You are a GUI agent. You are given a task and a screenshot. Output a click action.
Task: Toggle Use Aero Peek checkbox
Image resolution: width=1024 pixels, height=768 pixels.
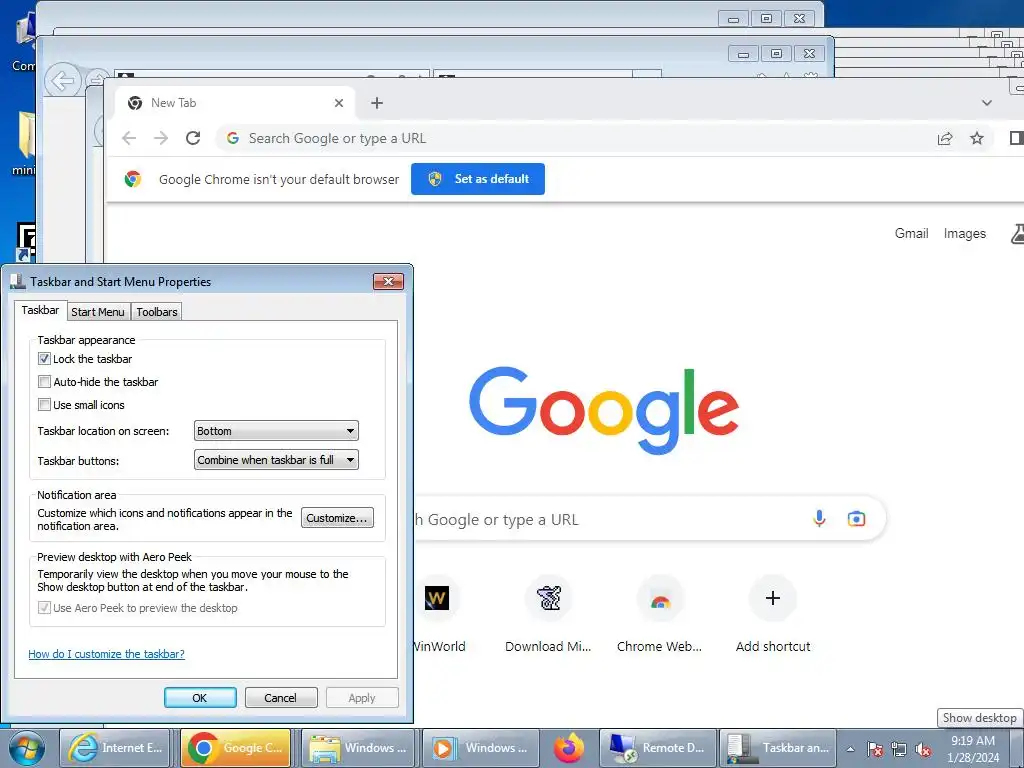[x=44, y=607]
